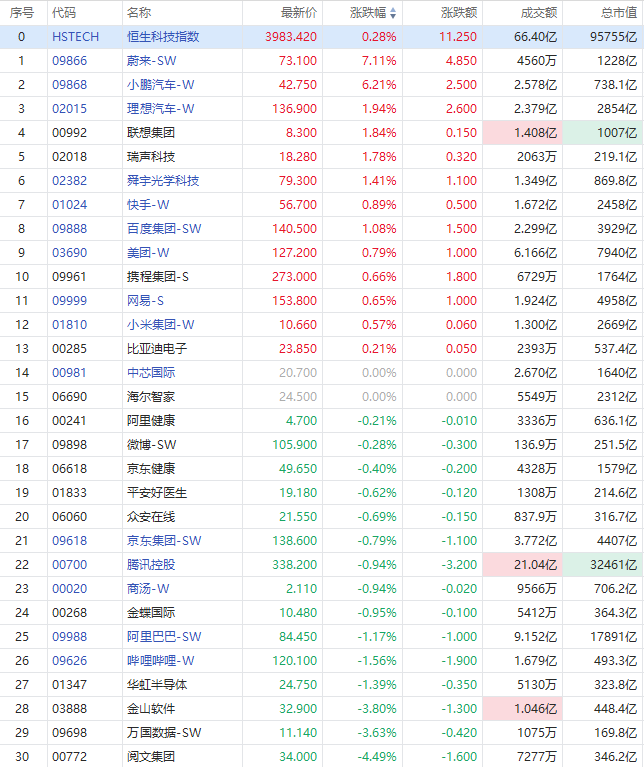Screen dimensions: 644x767
Task: Select 万国数据-SW row name
Action: pyautogui.click(x=164, y=732)
